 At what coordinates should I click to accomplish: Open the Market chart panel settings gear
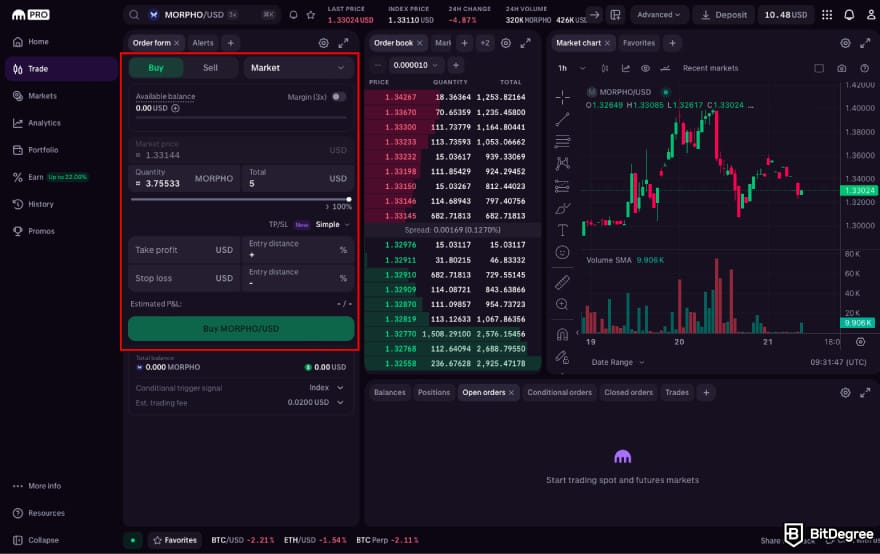click(x=845, y=43)
